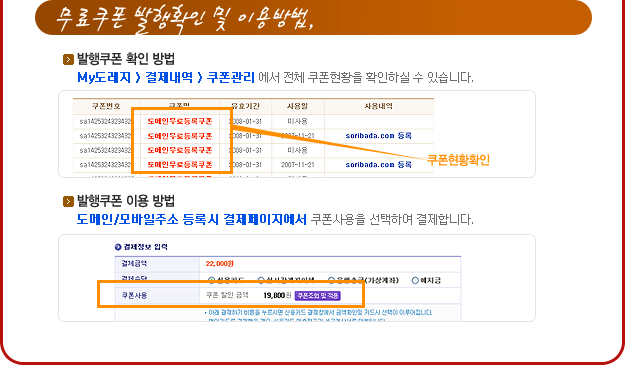Click the orange 쿠폰현황확인 callout label

pos(458,160)
